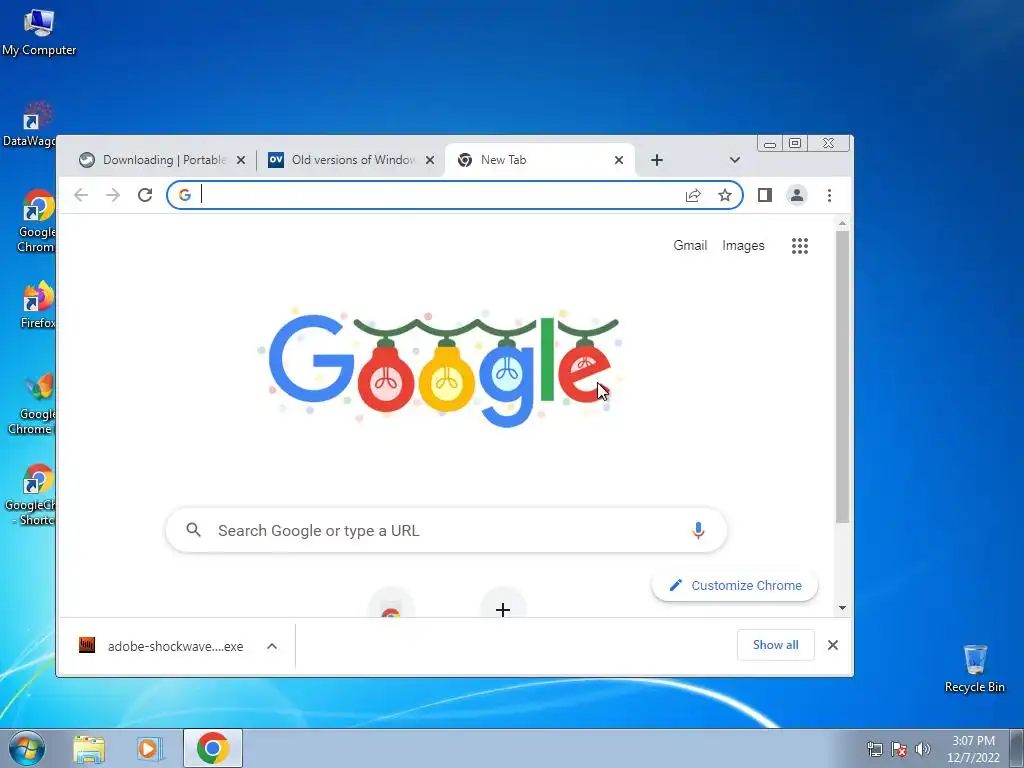Viewport: 1024px width, 768px height.
Task: Open the DataWagon desktop shortcut
Action: [29, 124]
